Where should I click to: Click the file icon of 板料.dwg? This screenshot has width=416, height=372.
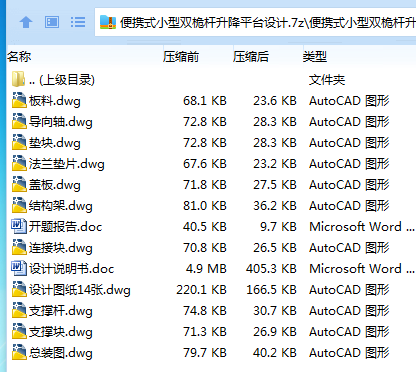pos(19,100)
